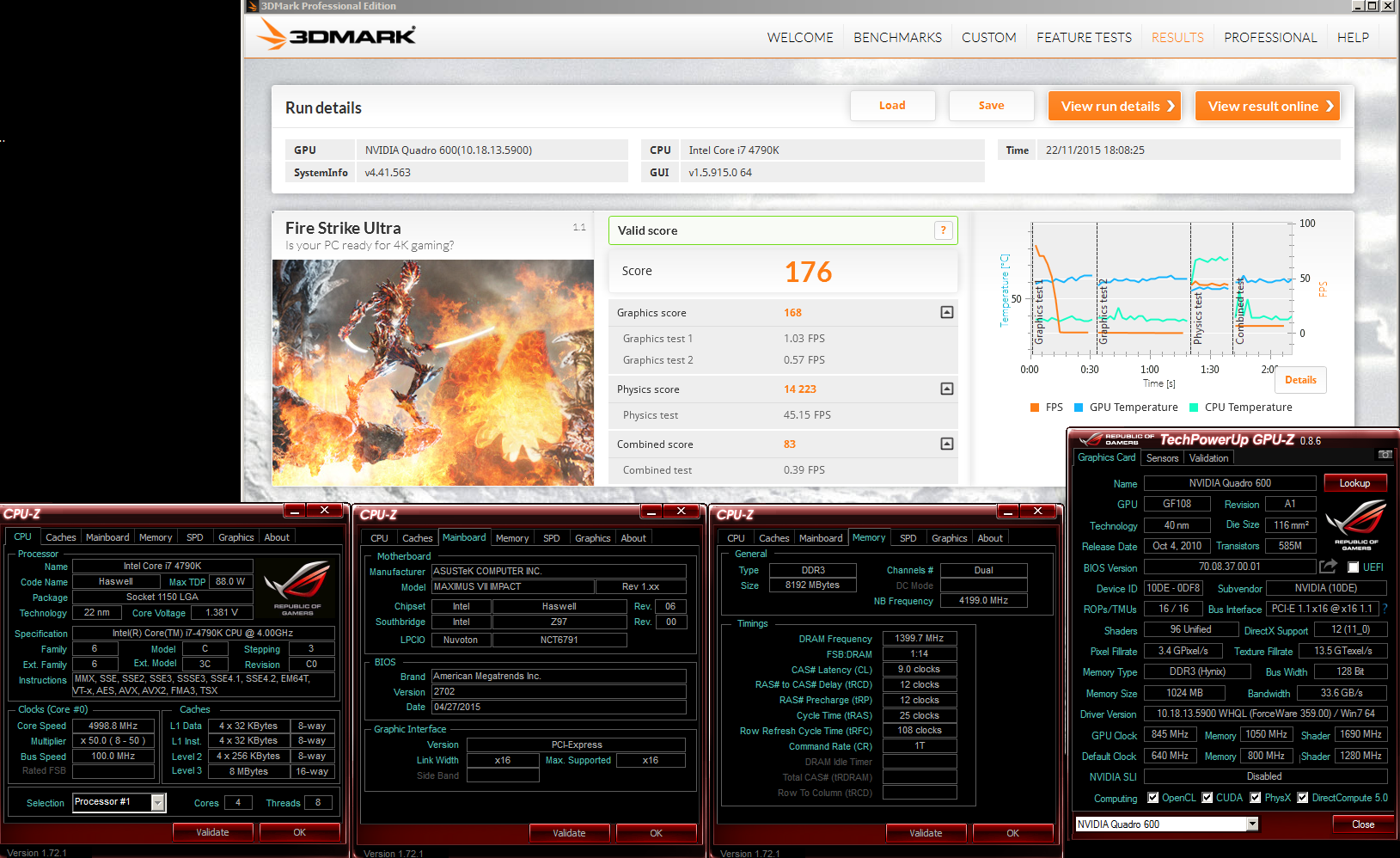Image resolution: width=1400 pixels, height=858 pixels.
Task: Click the Graphics test 2 value 0.57 FPS
Action: click(x=804, y=360)
